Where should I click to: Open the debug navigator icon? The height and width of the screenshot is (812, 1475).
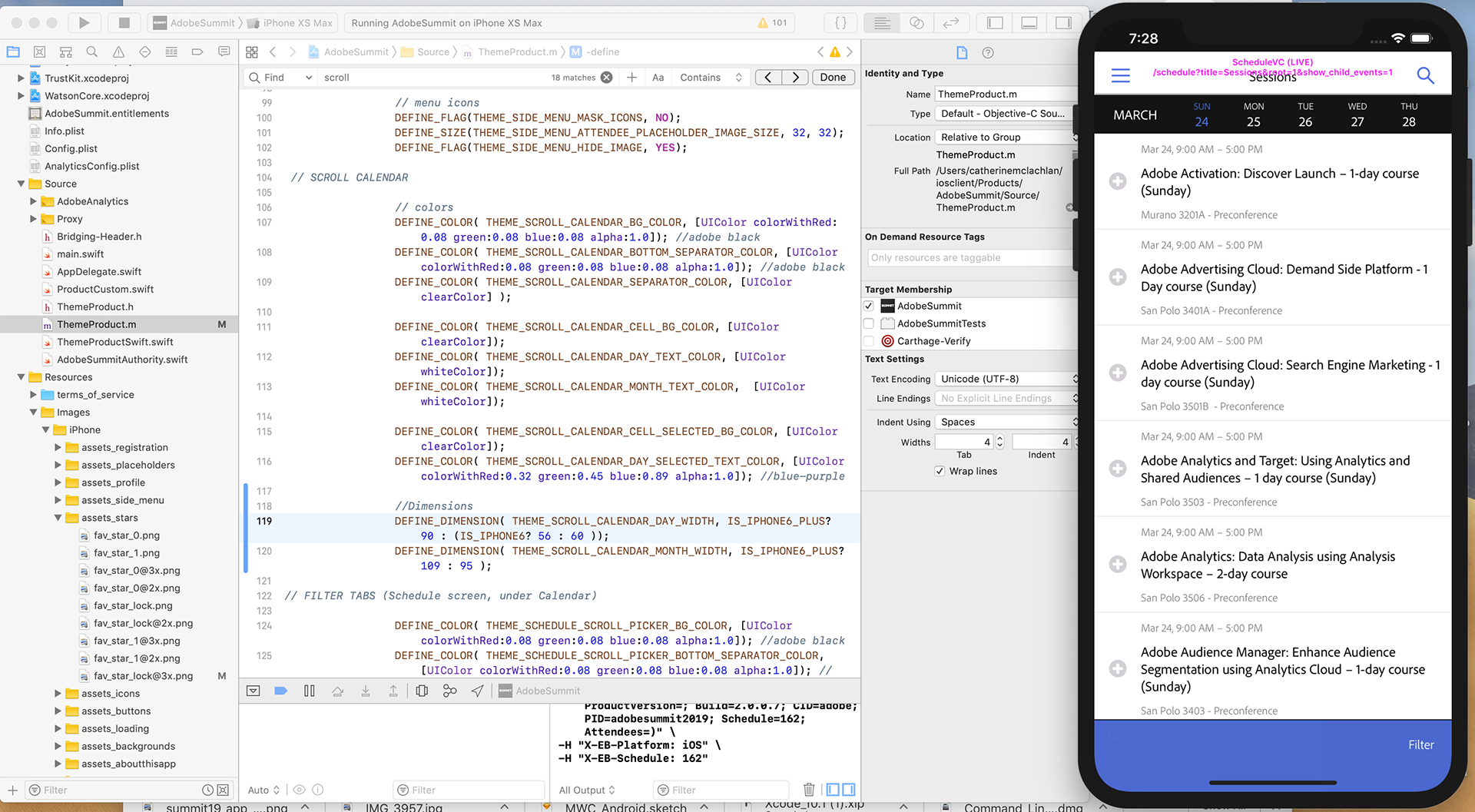pyautogui.click(x=171, y=52)
